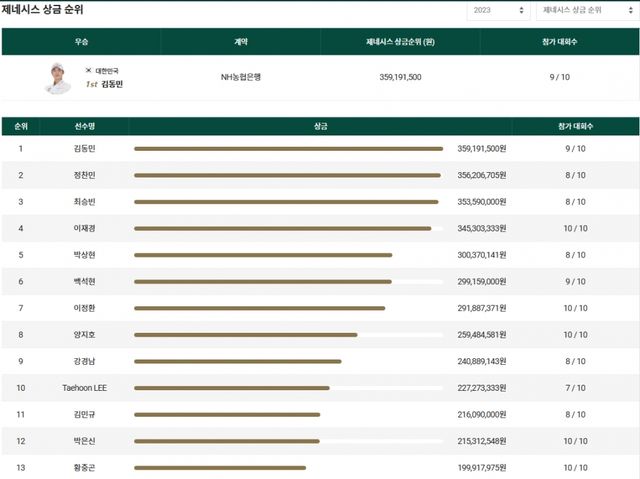Click the prize bar for 김동민
The height and width of the screenshot is (479, 640).
[x=288, y=149]
